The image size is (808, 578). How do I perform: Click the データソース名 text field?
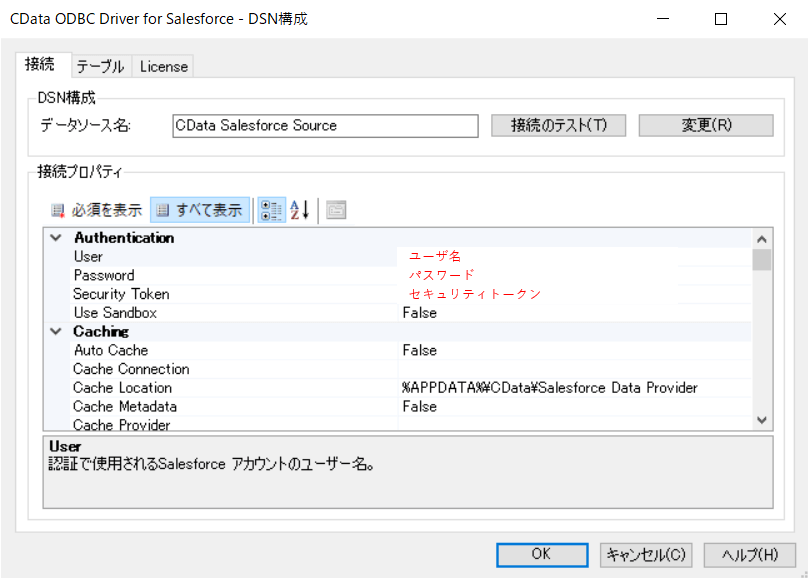click(x=325, y=125)
